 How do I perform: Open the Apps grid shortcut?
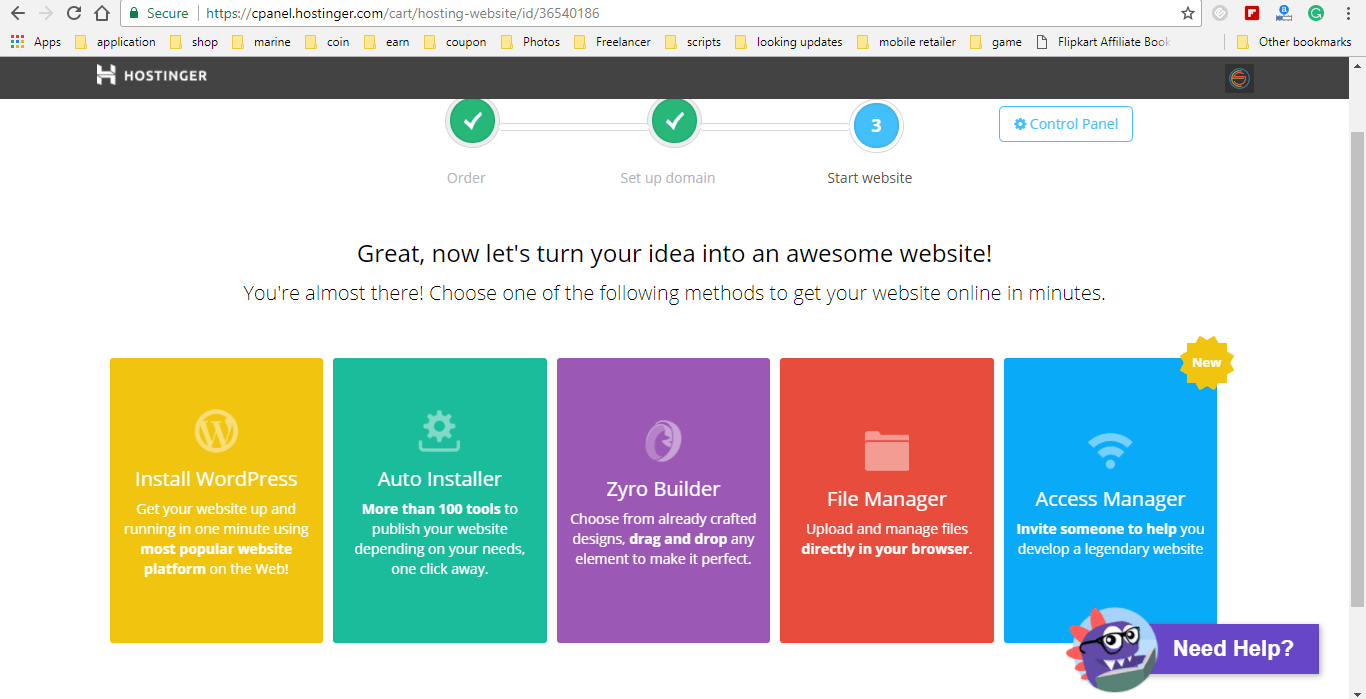point(36,42)
